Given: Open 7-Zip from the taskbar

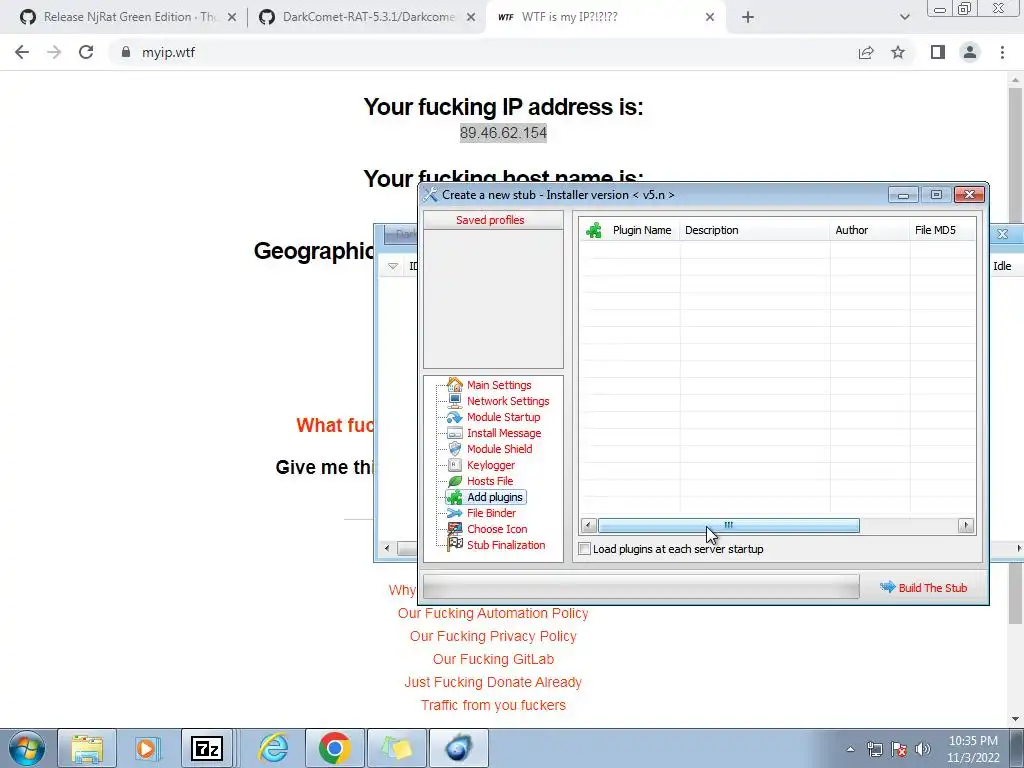Looking at the screenshot, I should [207, 748].
